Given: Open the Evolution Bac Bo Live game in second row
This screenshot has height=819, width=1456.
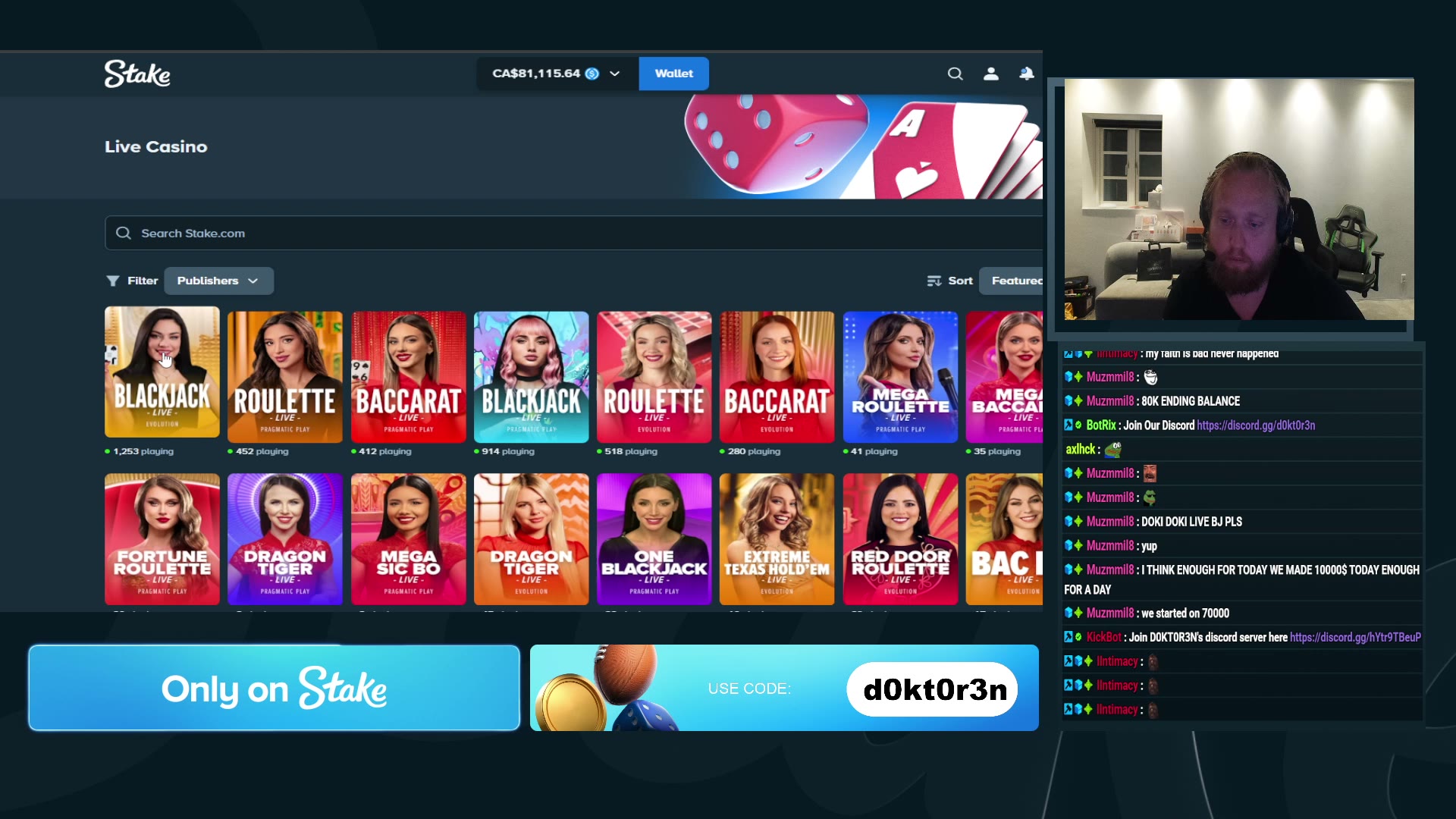Looking at the screenshot, I should point(1005,539).
